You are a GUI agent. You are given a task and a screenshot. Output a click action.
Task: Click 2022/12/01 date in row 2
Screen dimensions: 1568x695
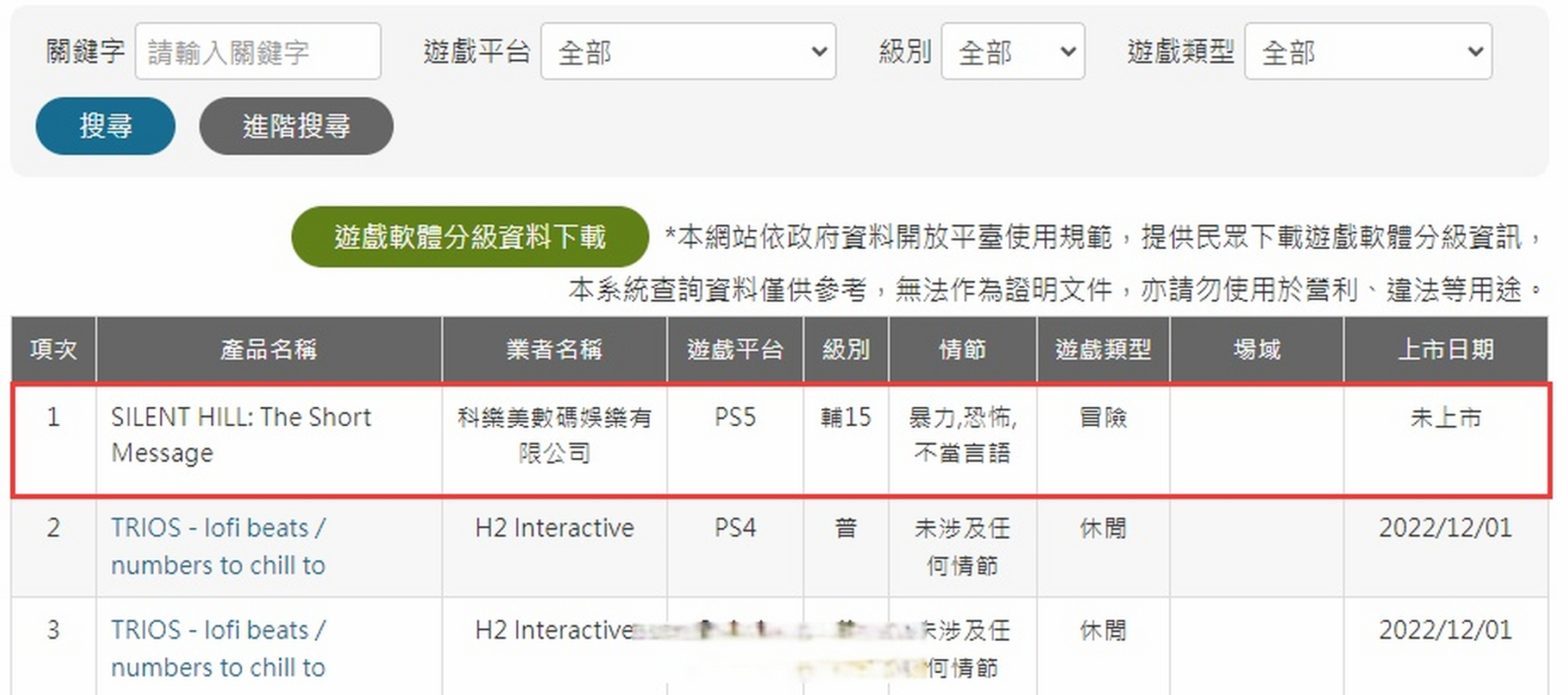point(1445,528)
